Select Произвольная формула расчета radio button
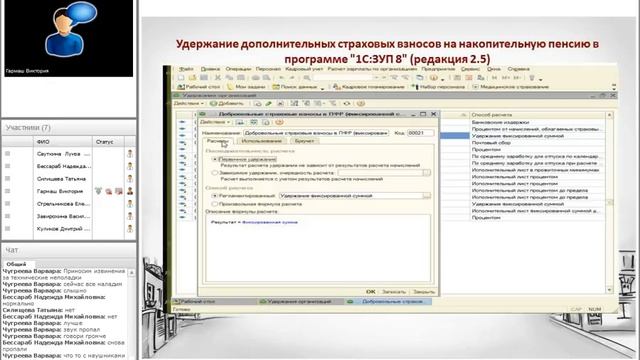Screen dimensions: 640x360 click(215, 204)
